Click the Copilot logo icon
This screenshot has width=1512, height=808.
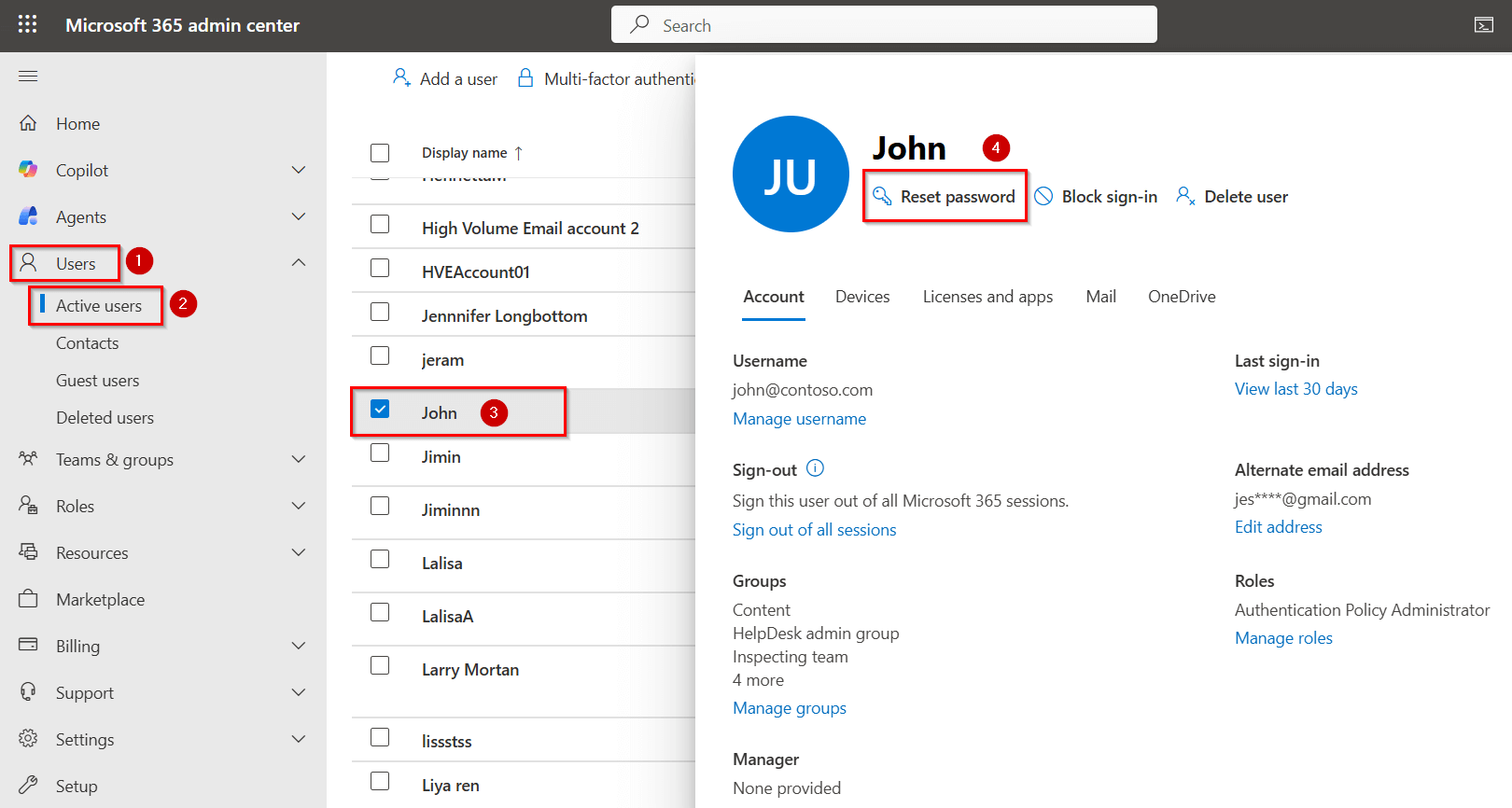pos(28,170)
